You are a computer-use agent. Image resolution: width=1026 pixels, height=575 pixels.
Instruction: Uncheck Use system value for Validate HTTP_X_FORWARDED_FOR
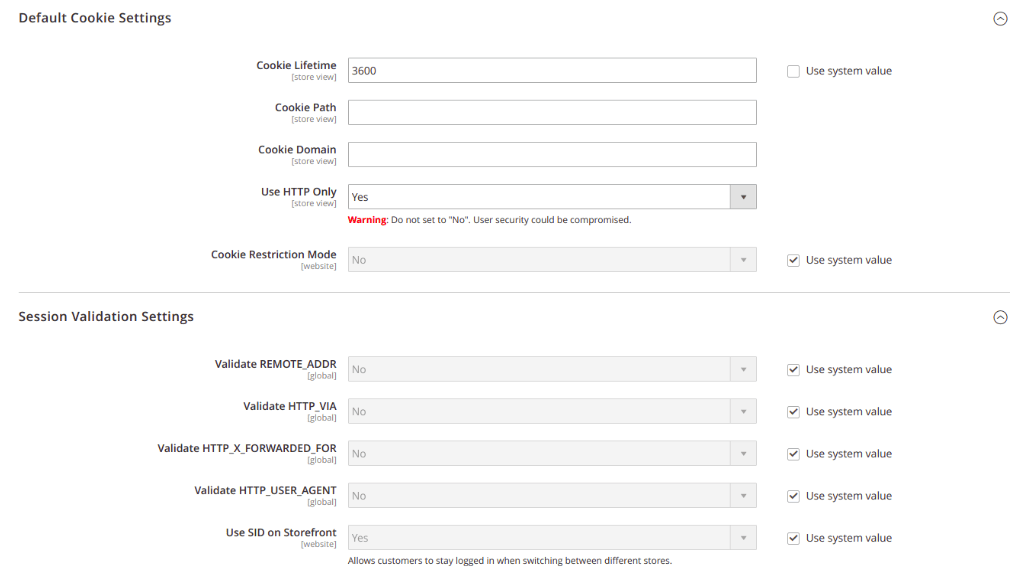tap(793, 454)
